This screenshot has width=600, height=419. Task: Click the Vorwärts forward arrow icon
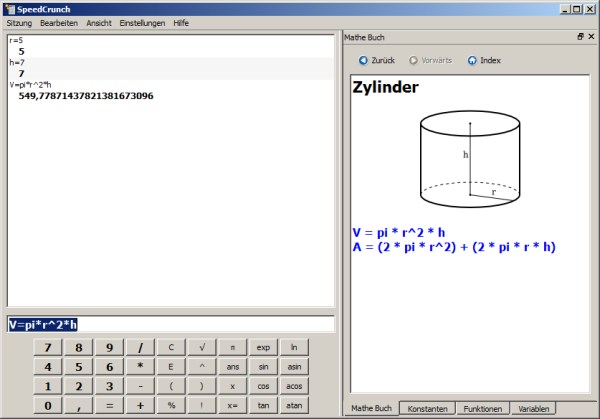pos(413,60)
